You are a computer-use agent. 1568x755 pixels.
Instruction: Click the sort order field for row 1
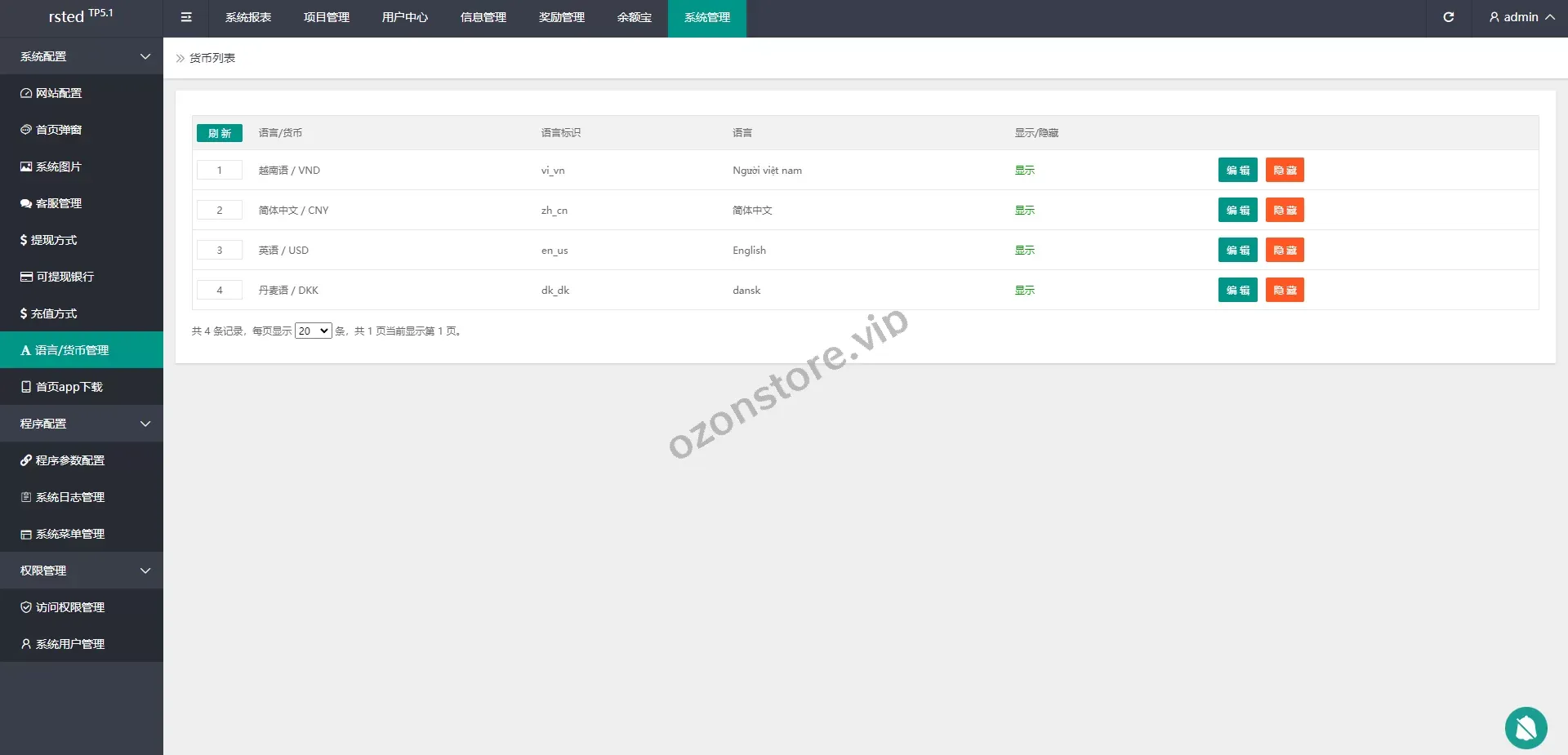click(x=219, y=170)
